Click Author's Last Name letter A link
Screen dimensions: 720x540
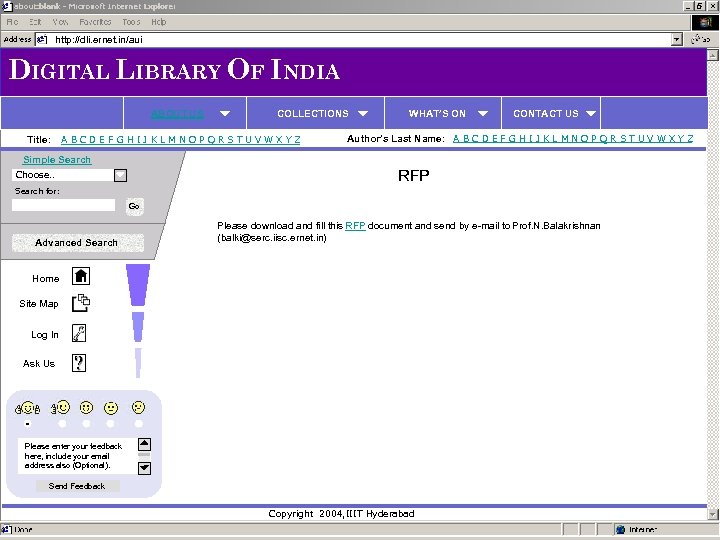pos(456,139)
